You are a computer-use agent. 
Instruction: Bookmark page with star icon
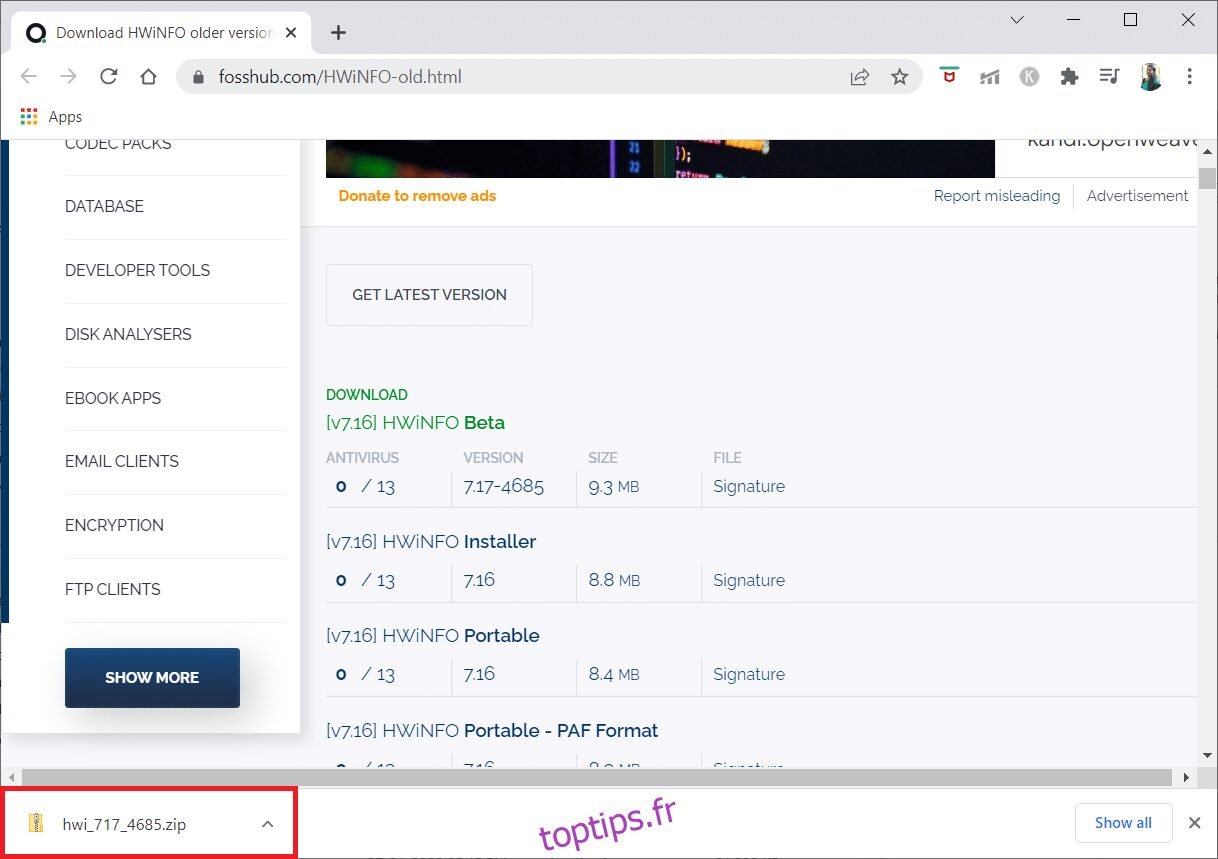[899, 77]
